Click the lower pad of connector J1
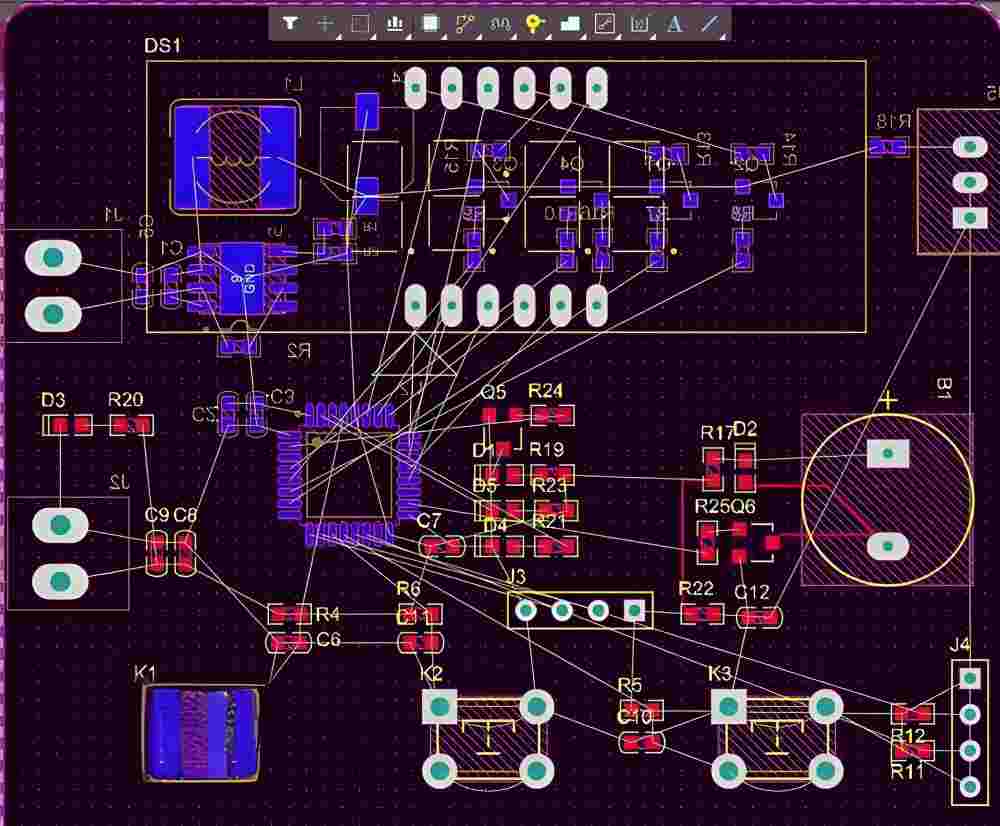The image size is (1000, 826). coord(53,314)
